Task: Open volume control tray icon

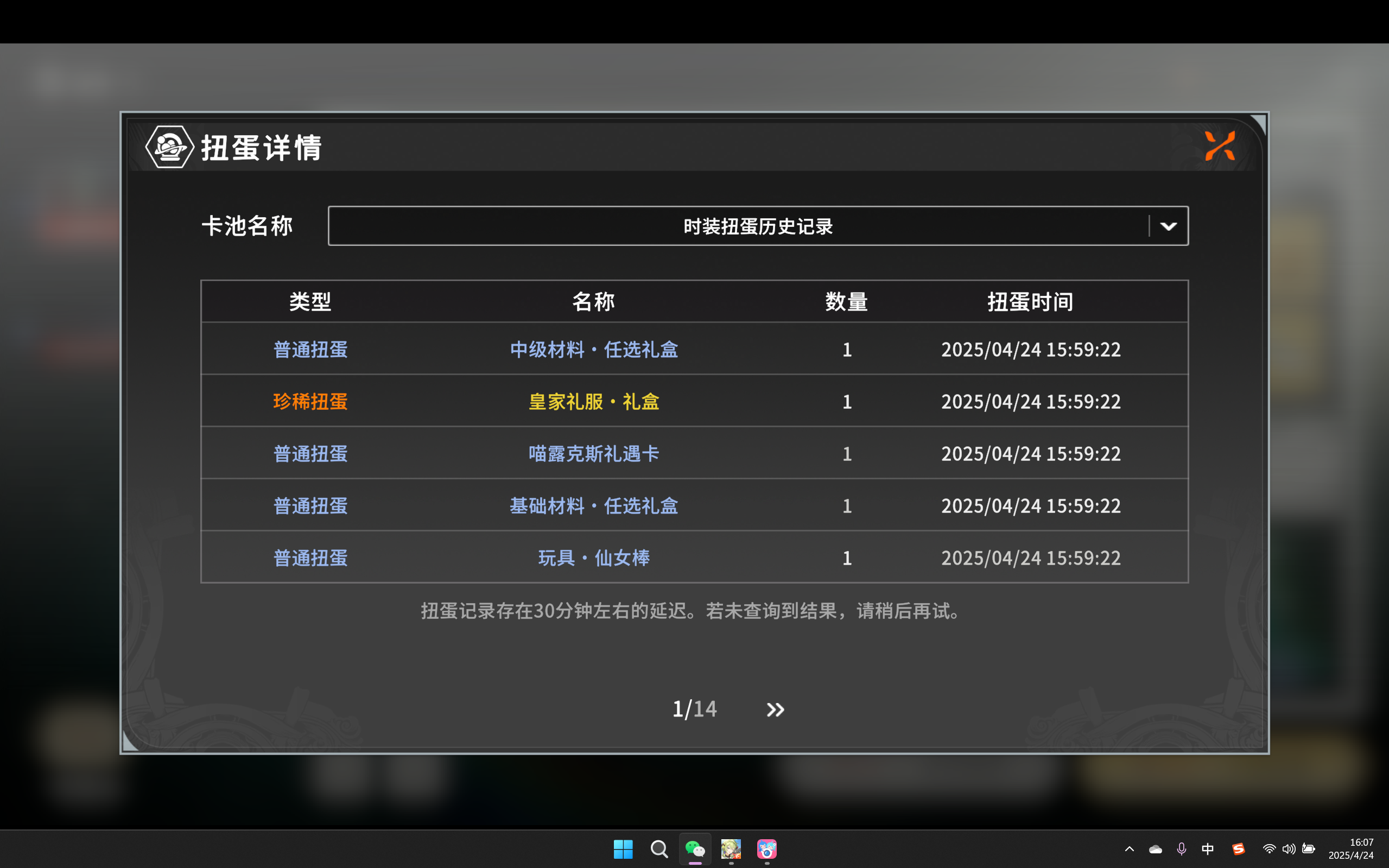Action: 1289,849
